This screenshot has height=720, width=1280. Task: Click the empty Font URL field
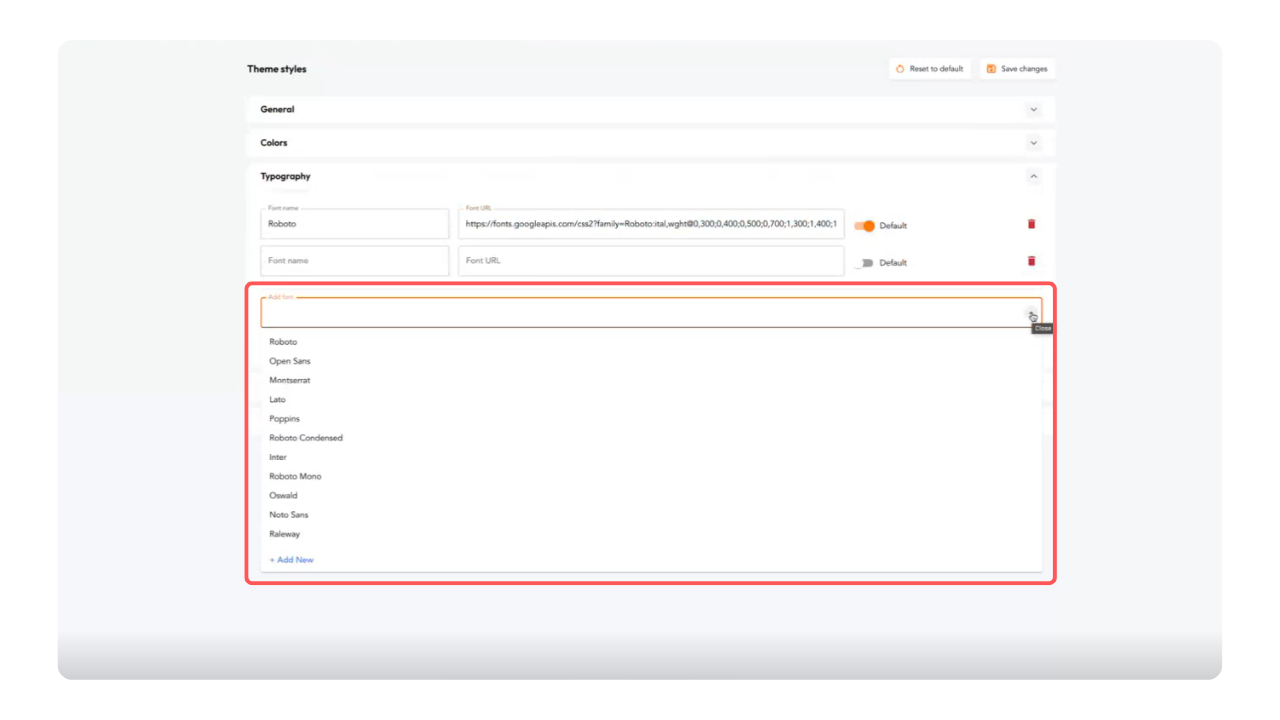click(650, 261)
